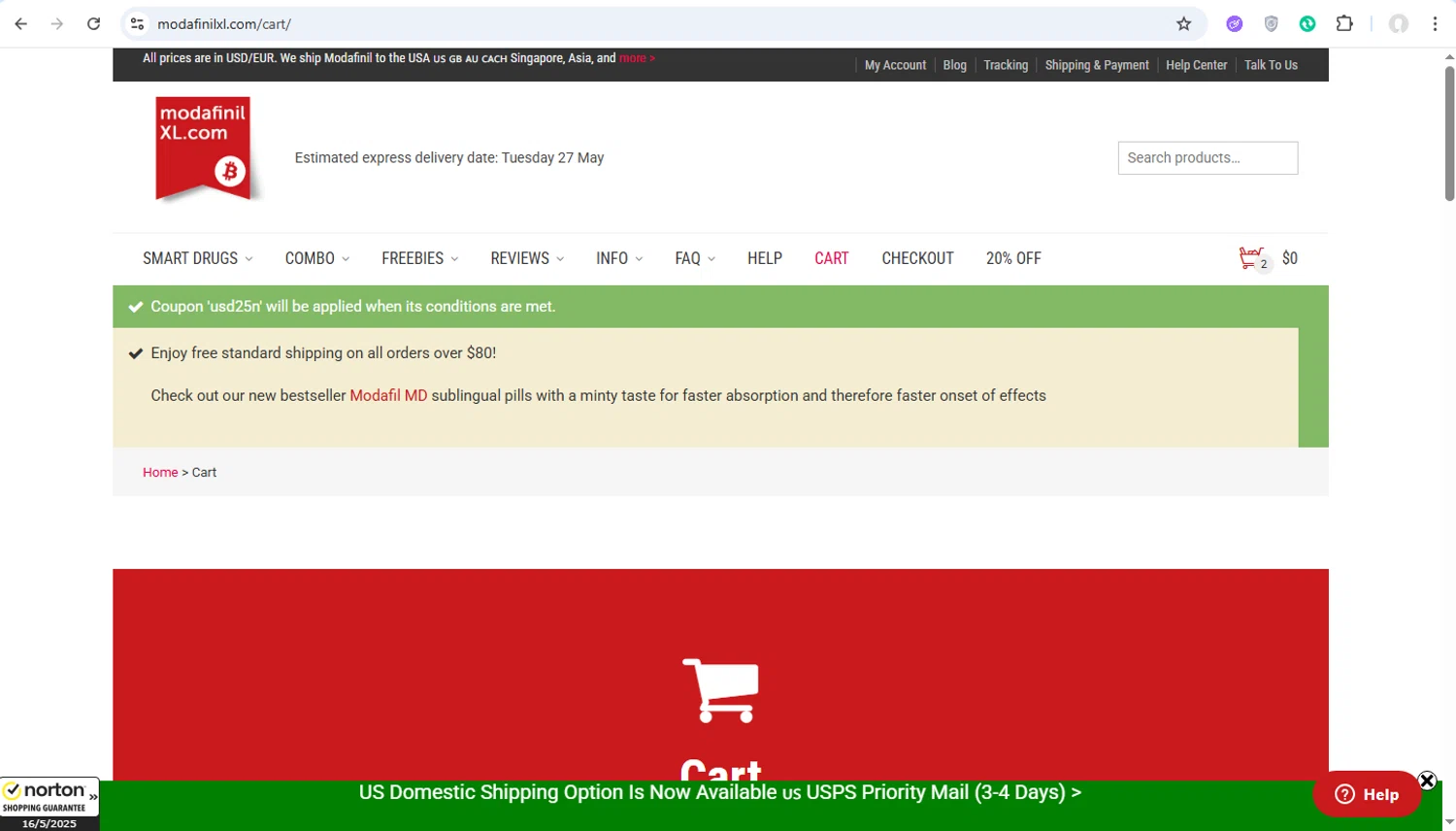Open the Norton Shopping Guarantee badge

pyautogui.click(x=50, y=804)
